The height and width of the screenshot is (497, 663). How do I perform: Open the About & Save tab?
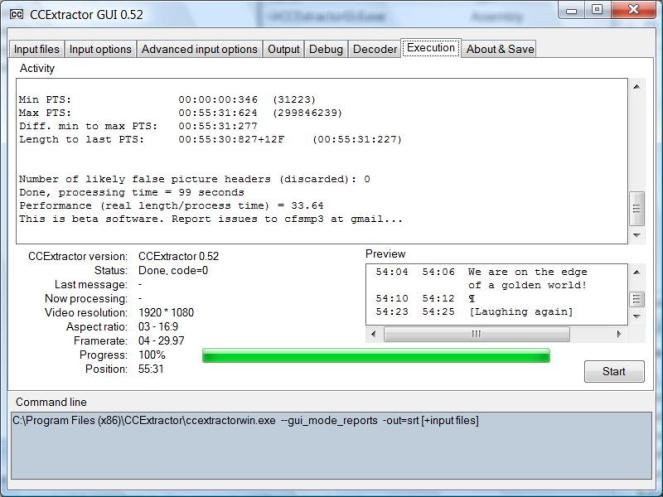(500, 49)
